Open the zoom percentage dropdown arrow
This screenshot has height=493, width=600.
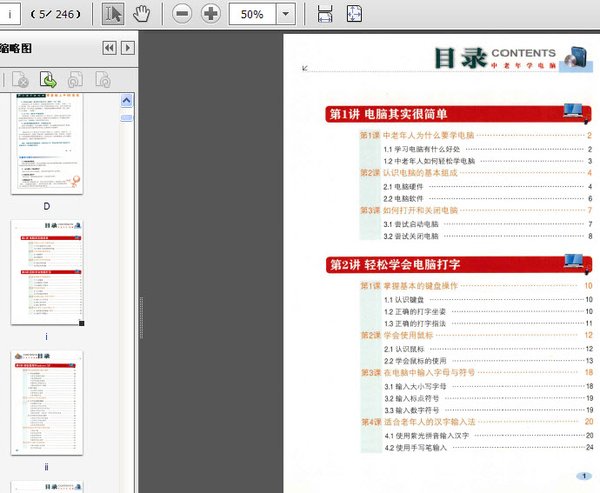286,14
